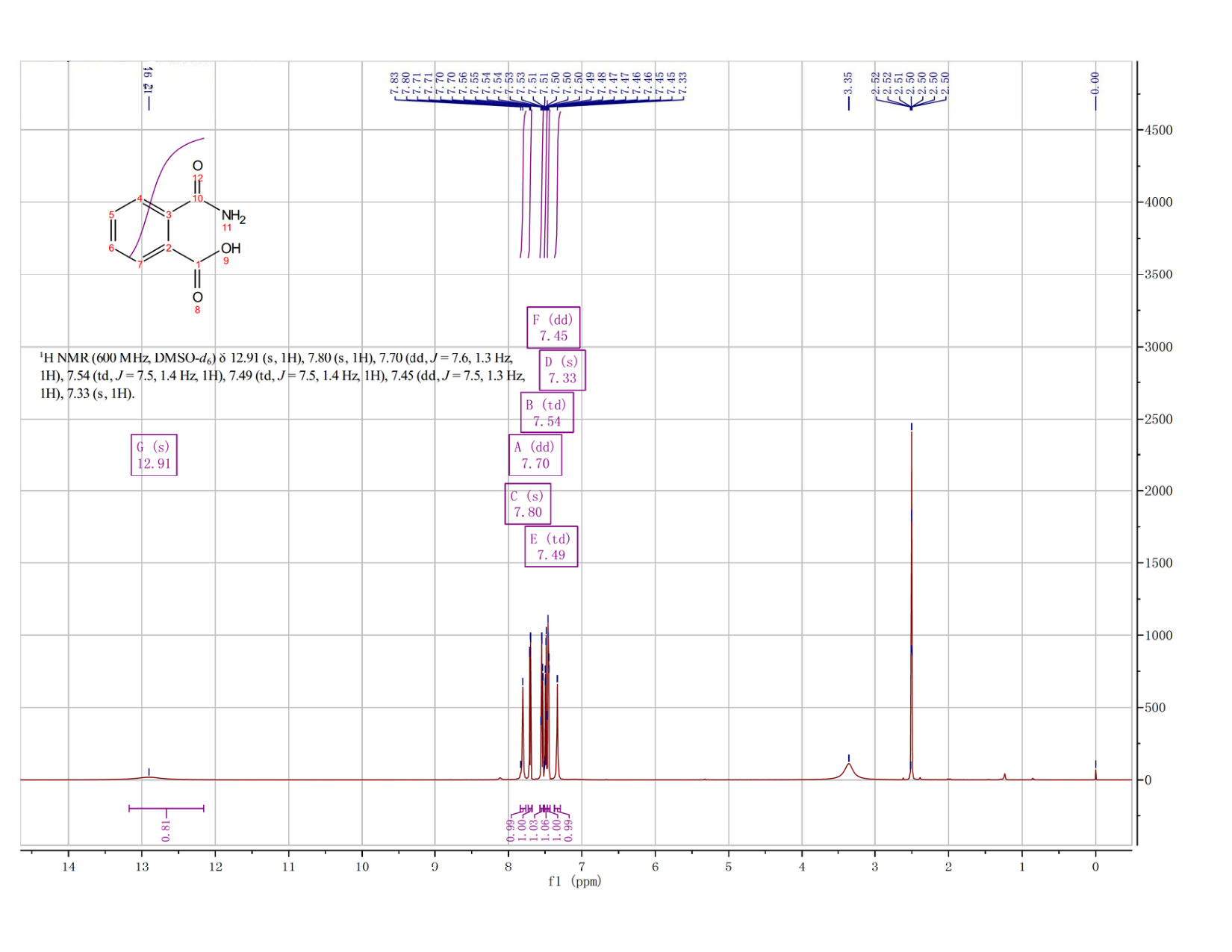Select multiplet box B (td) 7.54
This screenshot has width=1232, height=952.
click(x=547, y=413)
